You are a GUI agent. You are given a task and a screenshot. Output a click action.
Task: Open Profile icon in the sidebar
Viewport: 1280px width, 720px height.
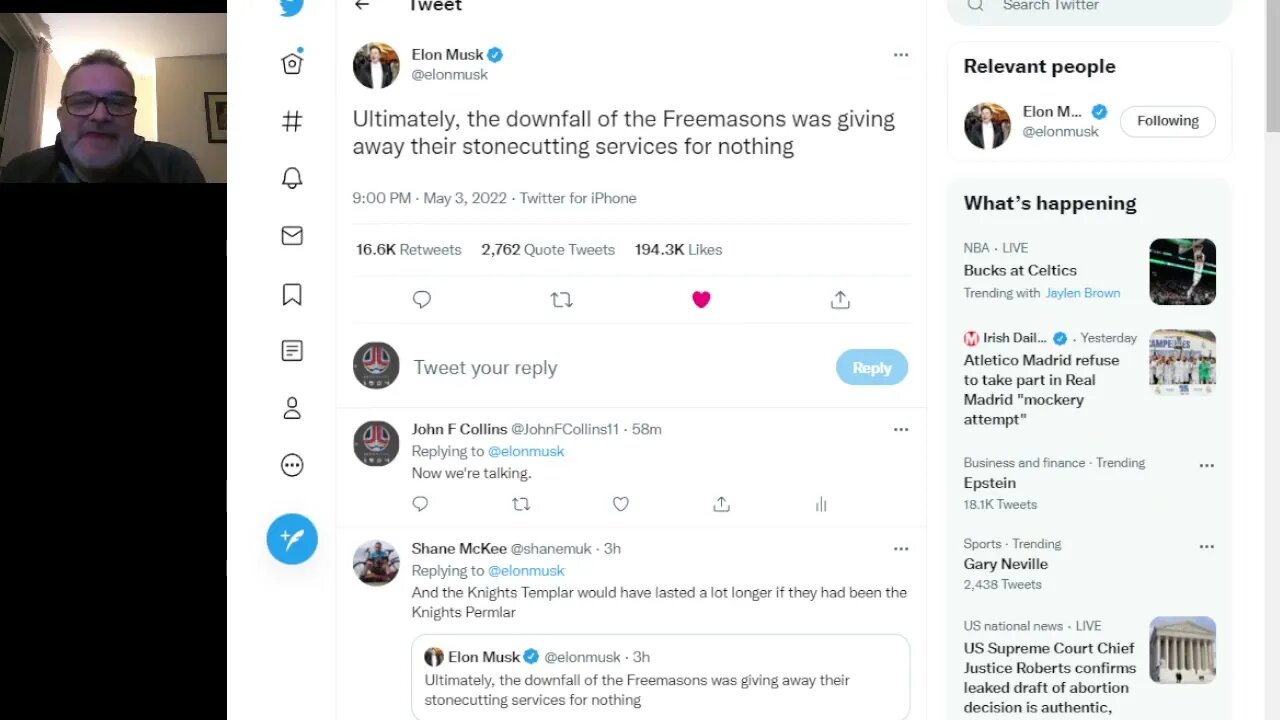[292, 408]
